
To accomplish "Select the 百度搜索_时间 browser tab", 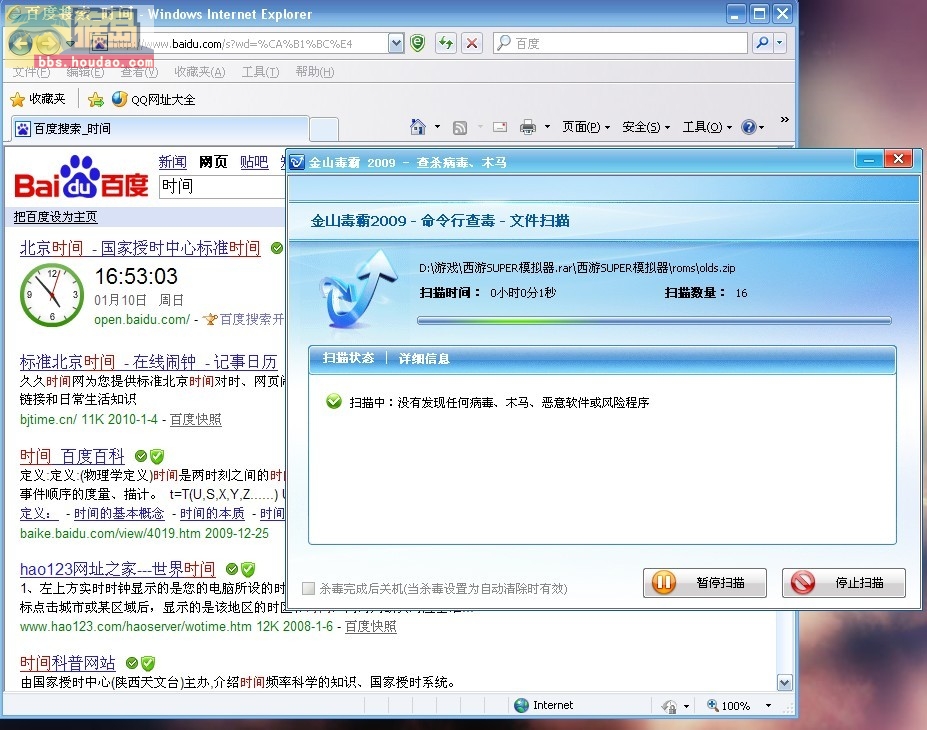I will (160, 128).
